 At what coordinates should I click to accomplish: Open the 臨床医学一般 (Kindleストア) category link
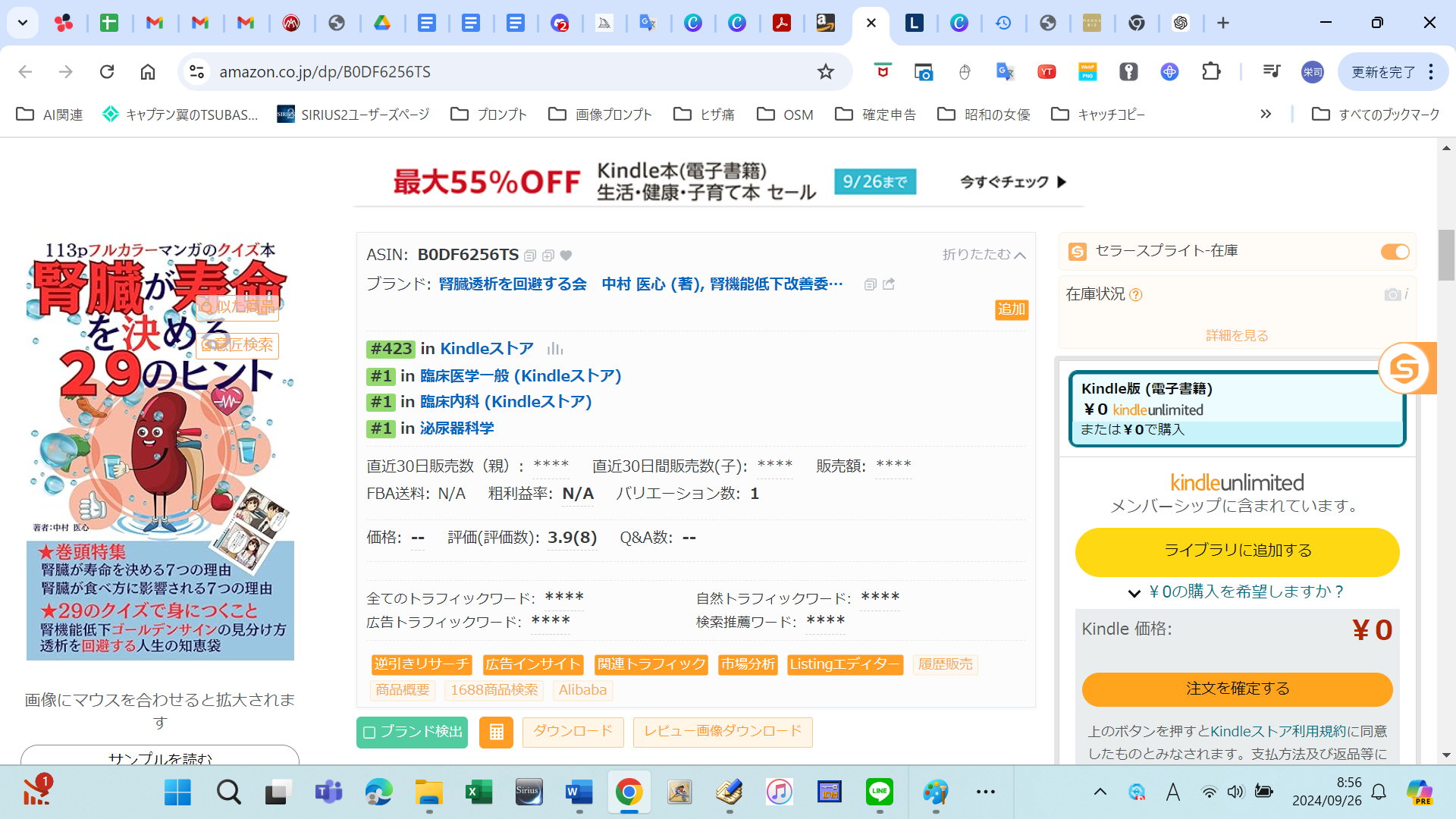pos(521,376)
